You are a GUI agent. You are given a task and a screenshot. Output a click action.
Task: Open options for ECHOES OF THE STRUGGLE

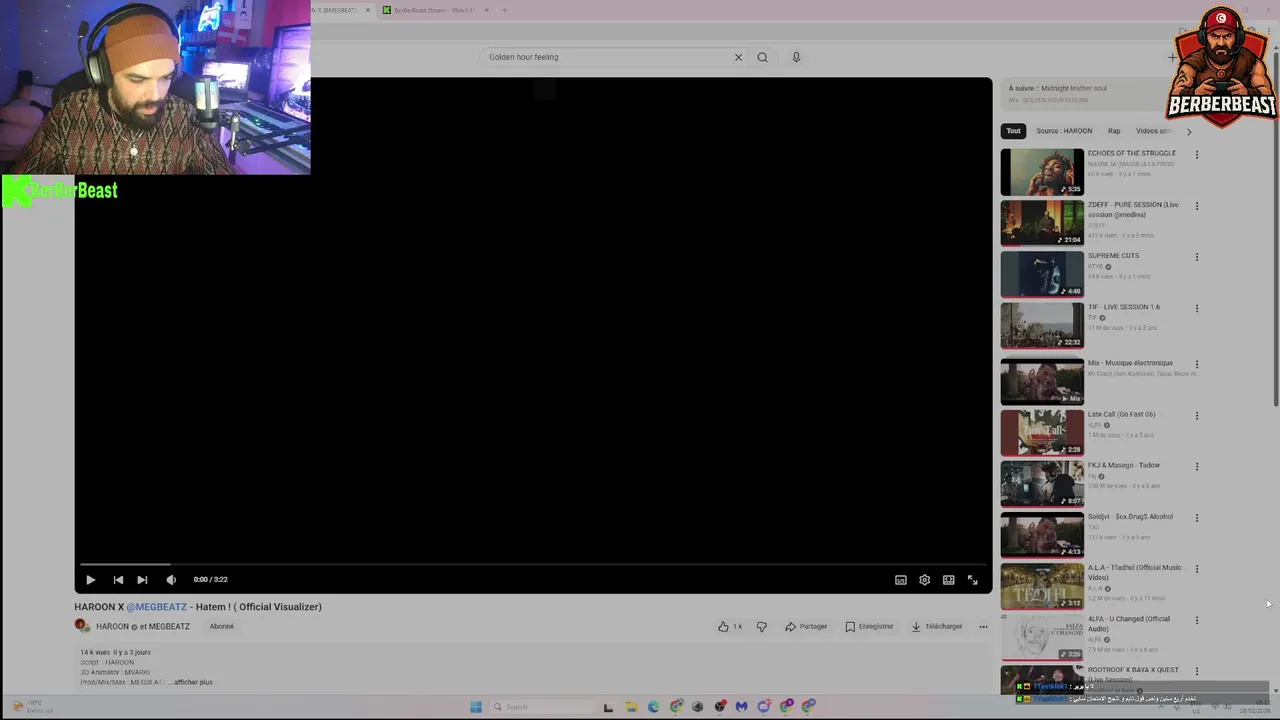[1196, 155]
